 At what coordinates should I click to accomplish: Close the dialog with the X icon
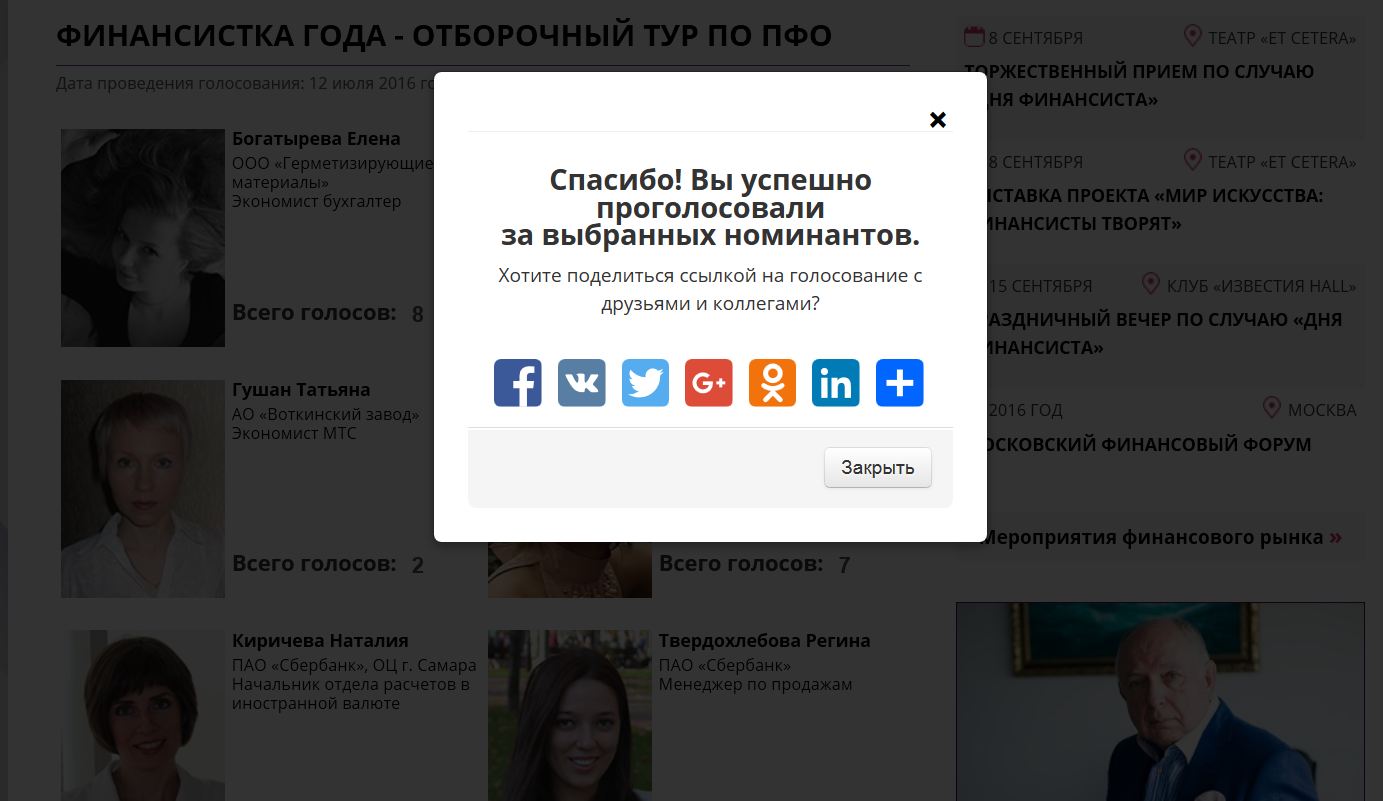tap(938, 120)
